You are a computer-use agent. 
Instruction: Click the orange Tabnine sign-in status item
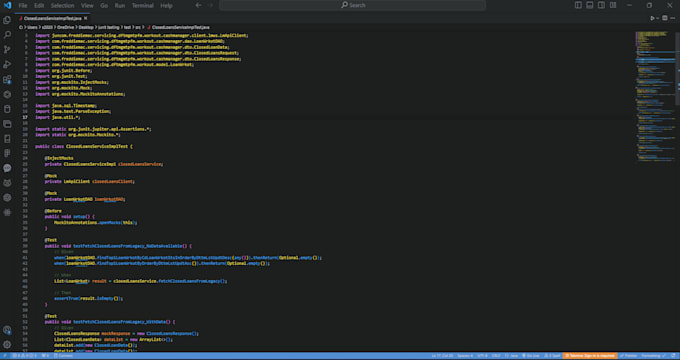[590, 356]
